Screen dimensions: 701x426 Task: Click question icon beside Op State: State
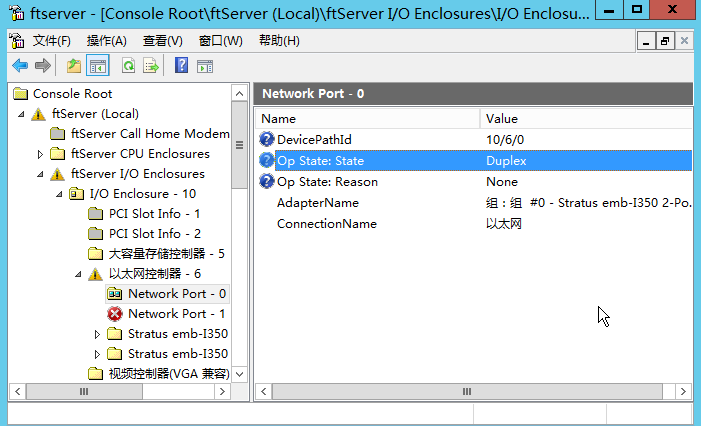point(266,160)
